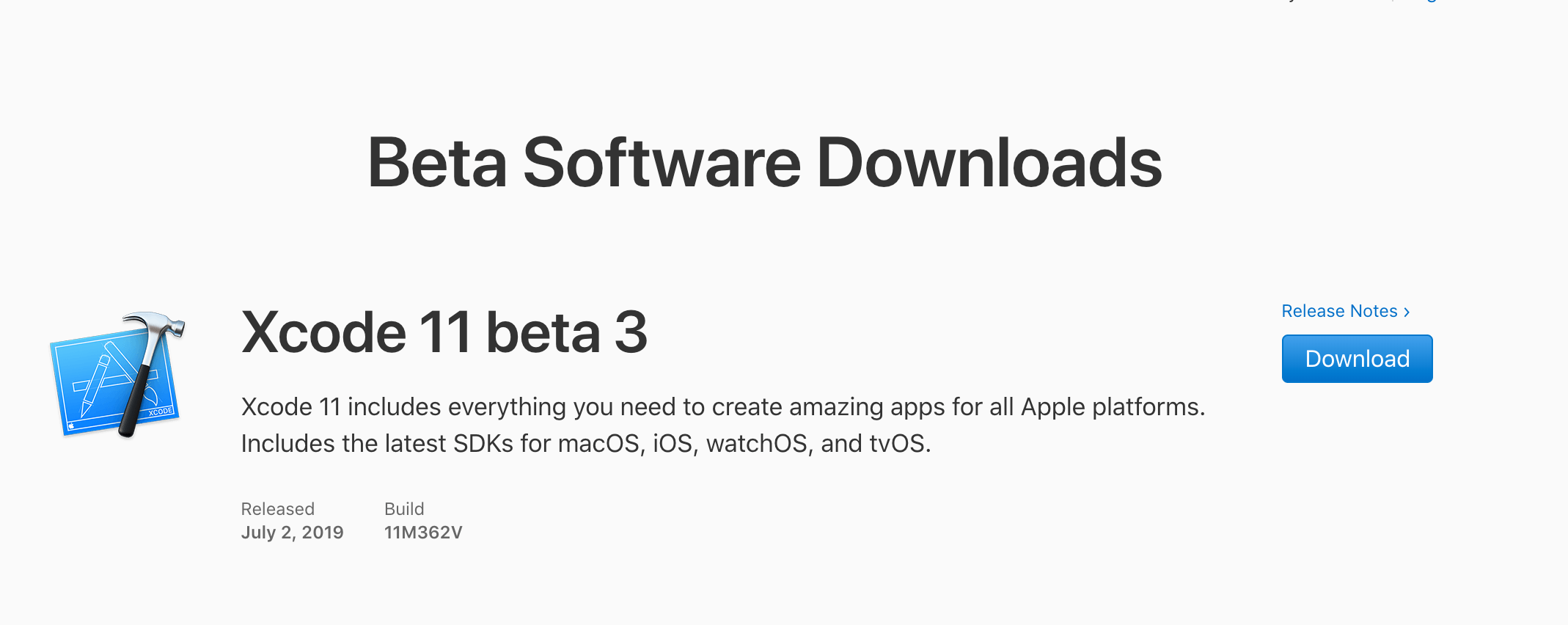Click the description line mentioning Apple platforms

click(723, 407)
